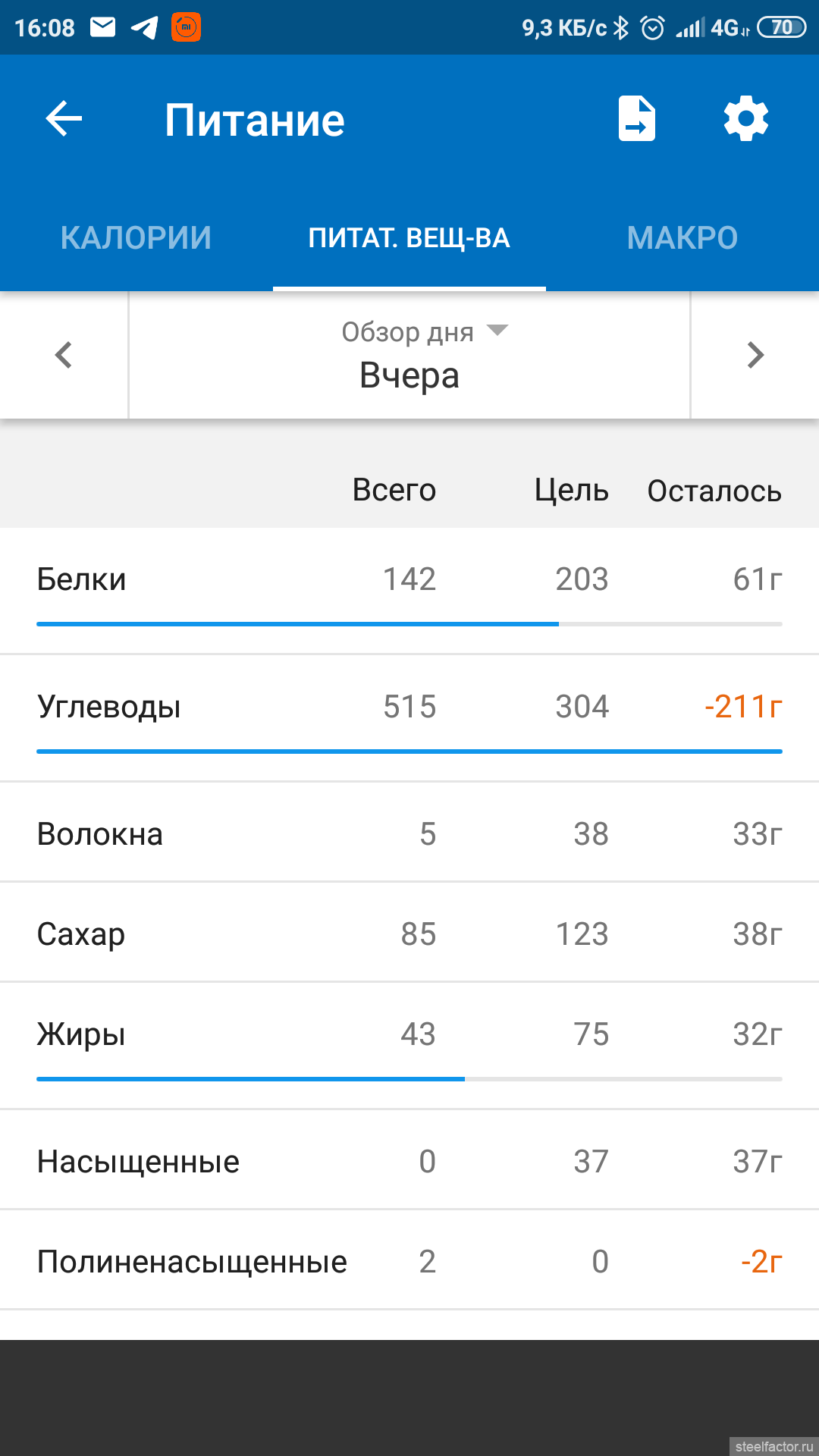Tap the mail notification icon

click(x=103, y=28)
